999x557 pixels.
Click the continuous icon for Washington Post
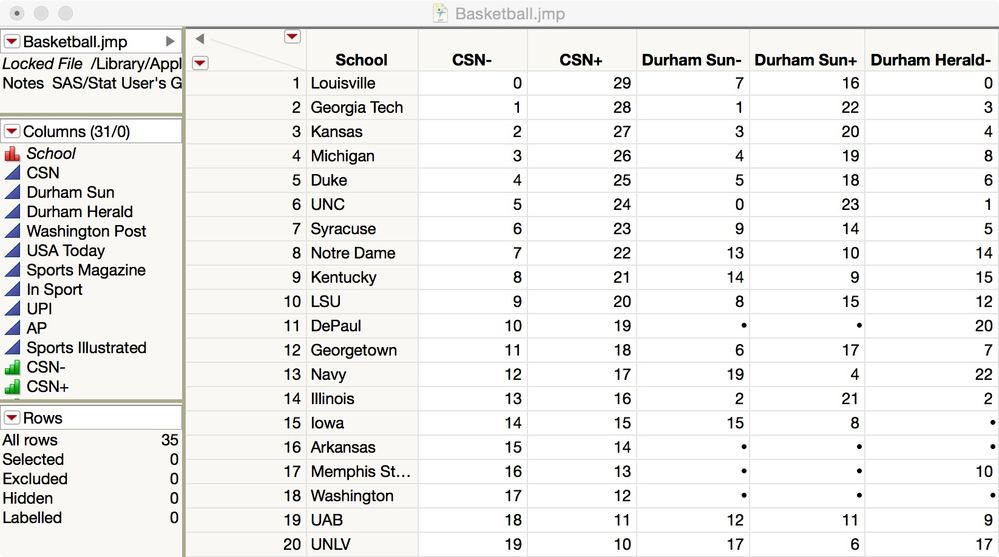pyautogui.click(x=12, y=231)
